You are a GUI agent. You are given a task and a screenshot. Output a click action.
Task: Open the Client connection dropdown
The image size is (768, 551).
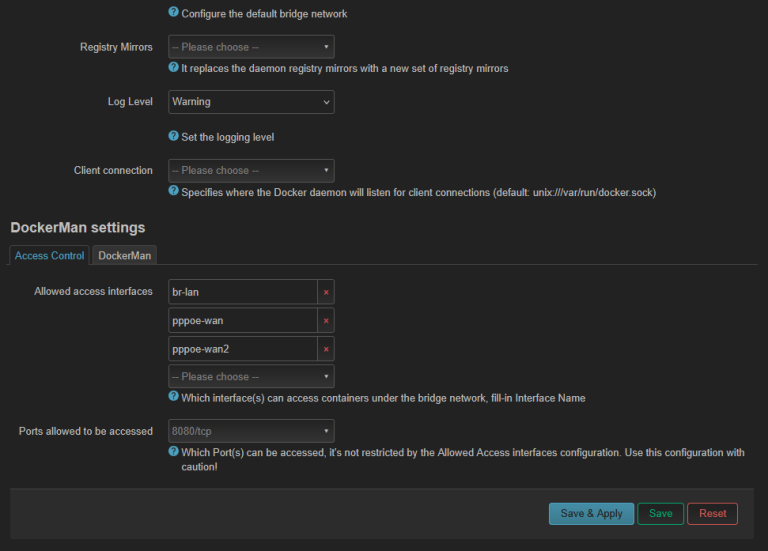pyautogui.click(x=251, y=171)
